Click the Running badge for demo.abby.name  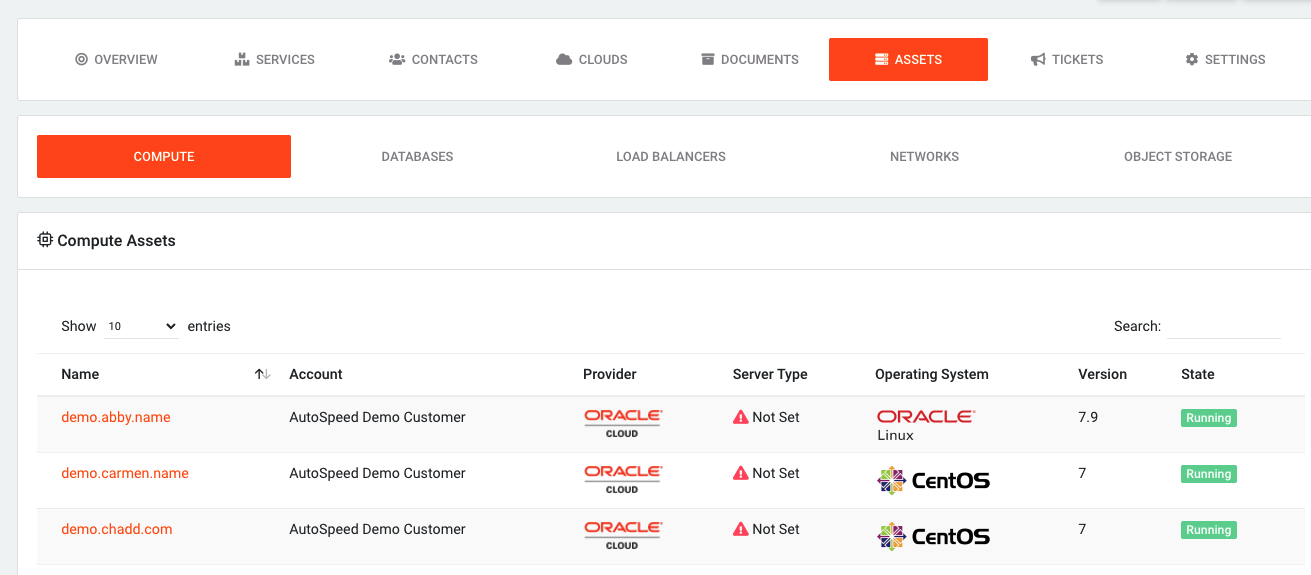[1209, 418]
